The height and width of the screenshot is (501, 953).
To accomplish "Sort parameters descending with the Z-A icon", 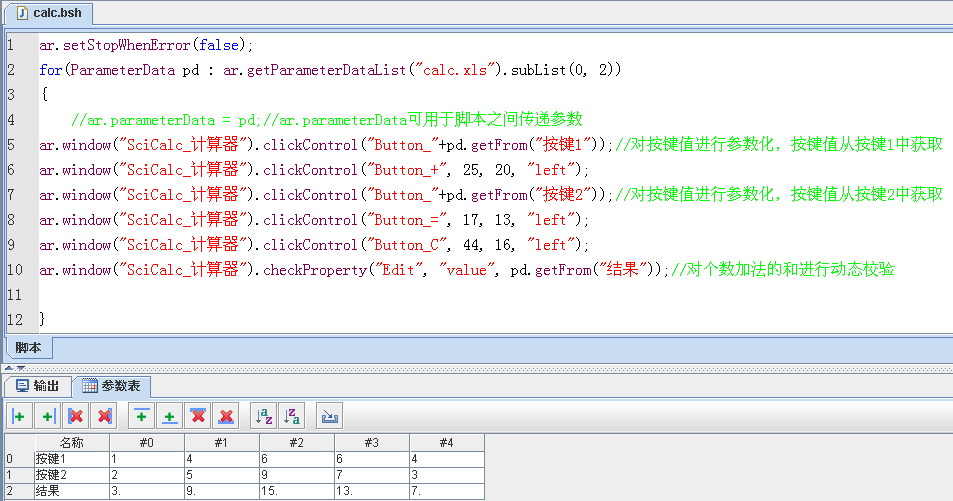I will 291,416.
